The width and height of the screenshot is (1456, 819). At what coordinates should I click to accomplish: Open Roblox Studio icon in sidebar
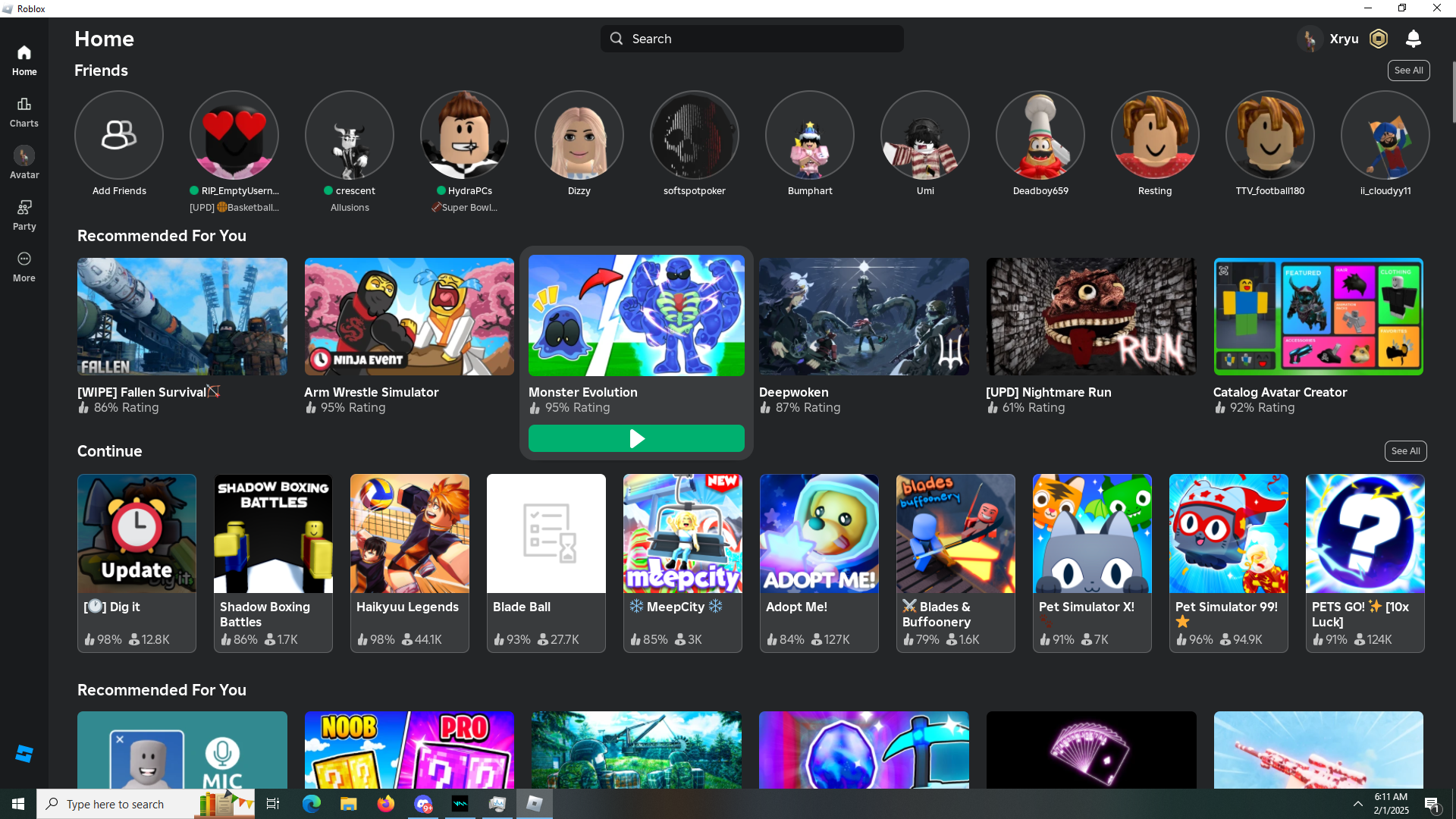[x=24, y=754]
